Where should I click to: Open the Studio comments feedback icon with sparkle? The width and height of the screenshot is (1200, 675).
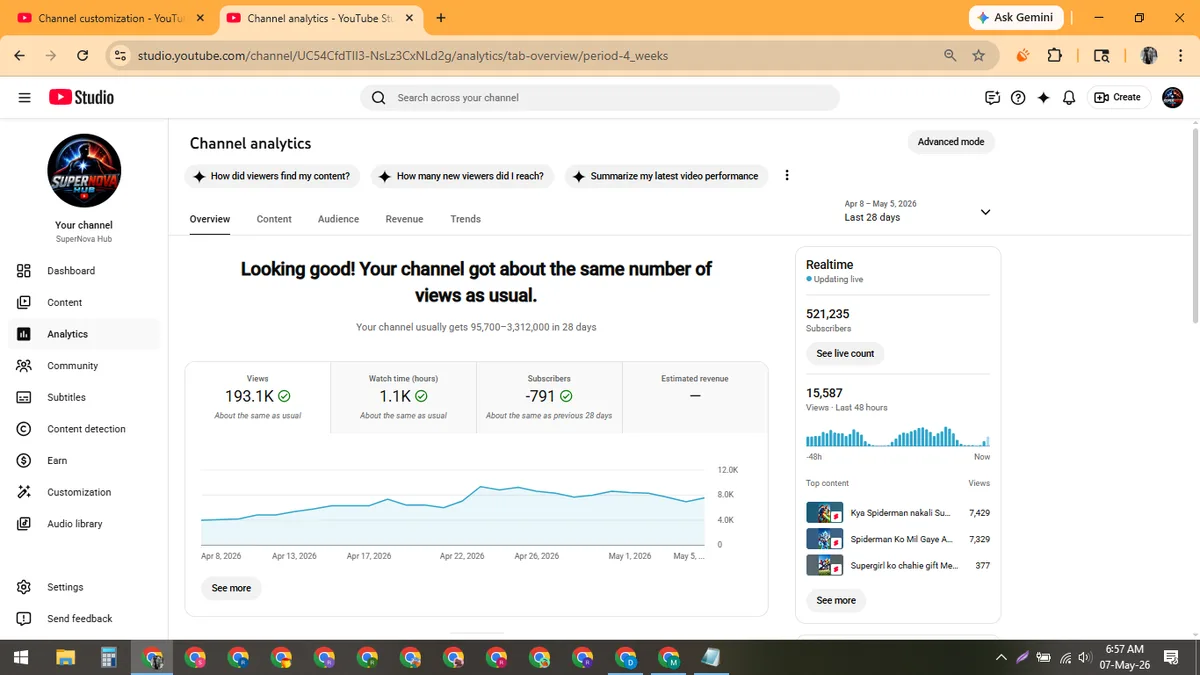(x=992, y=97)
